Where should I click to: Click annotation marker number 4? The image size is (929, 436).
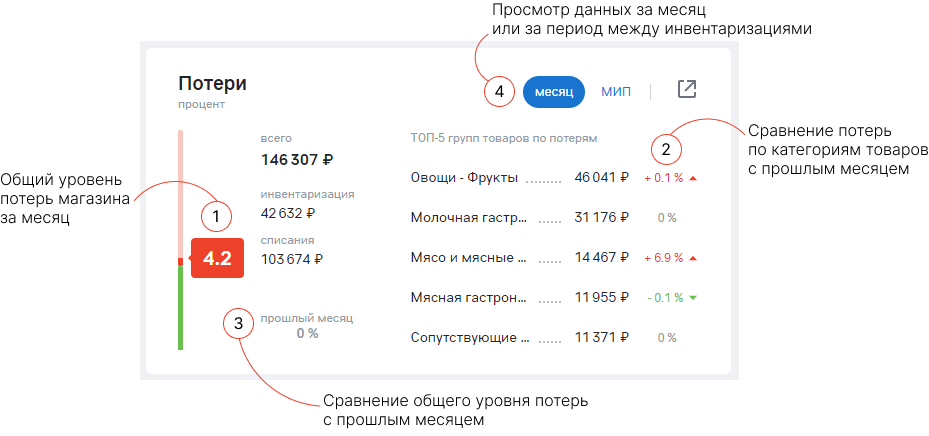pyautogui.click(x=499, y=91)
